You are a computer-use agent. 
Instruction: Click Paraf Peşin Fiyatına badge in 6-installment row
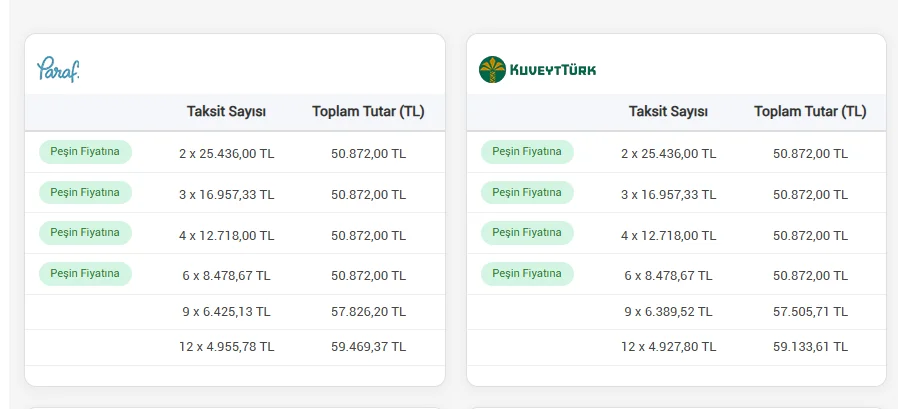85,274
